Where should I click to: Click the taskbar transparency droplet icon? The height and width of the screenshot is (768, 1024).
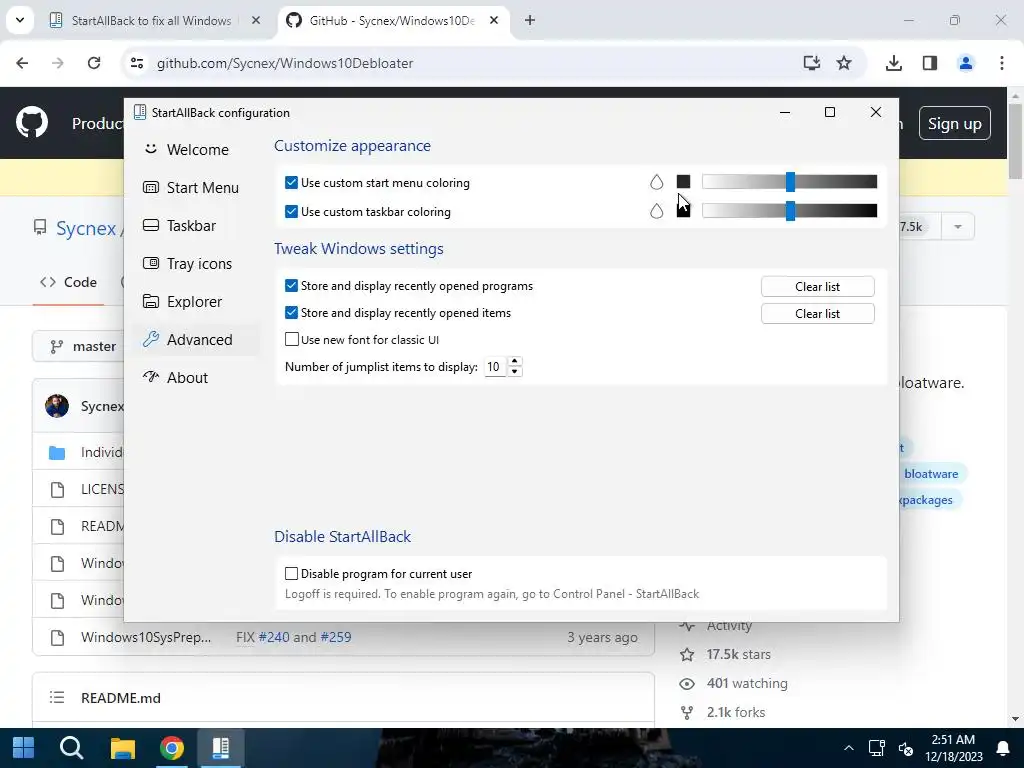pyautogui.click(x=656, y=210)
